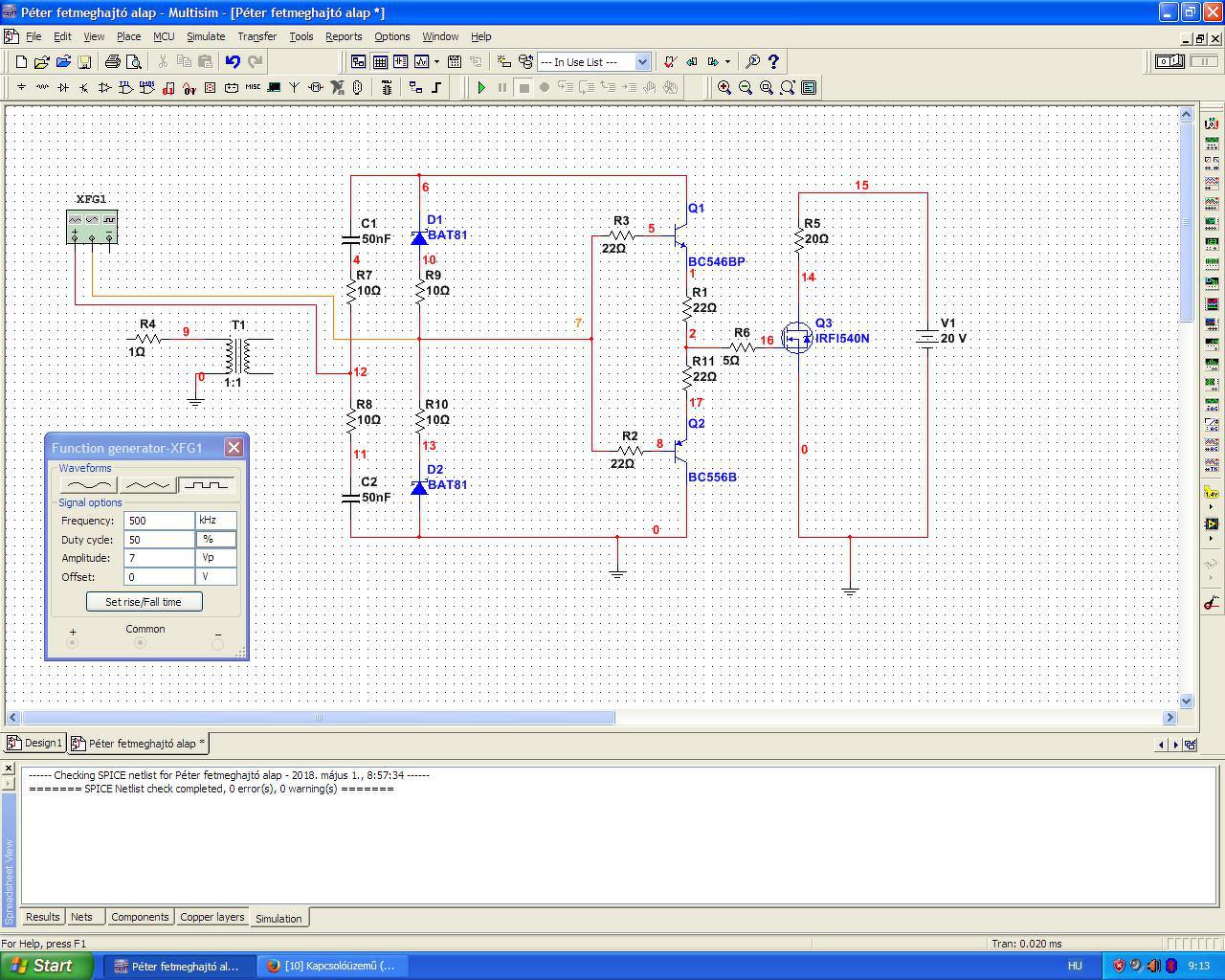Switch to the Design1 document tab
The image size is (1225, 980).
click(34, 743)
